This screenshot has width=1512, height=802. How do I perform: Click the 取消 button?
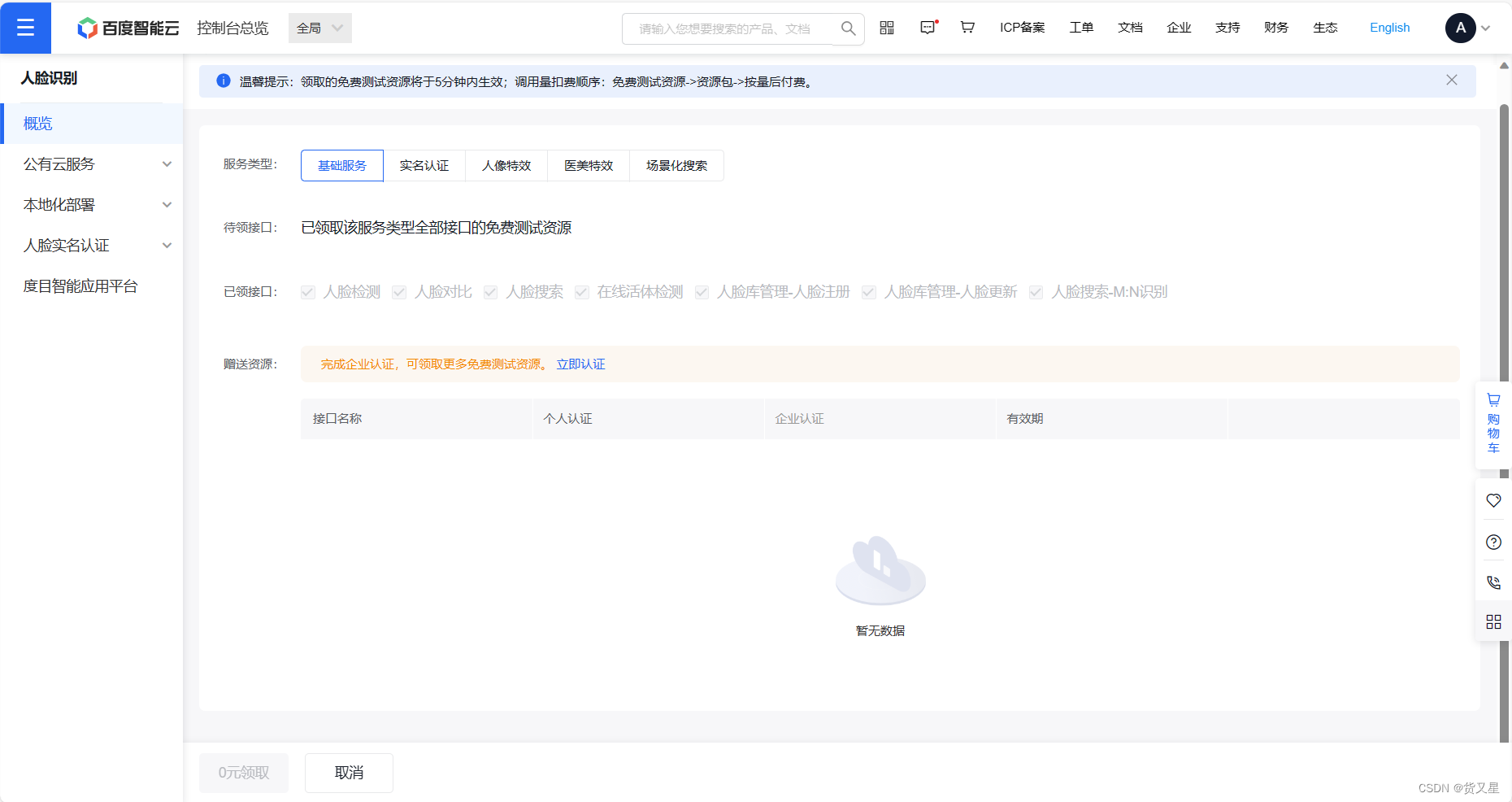point(349,773)
